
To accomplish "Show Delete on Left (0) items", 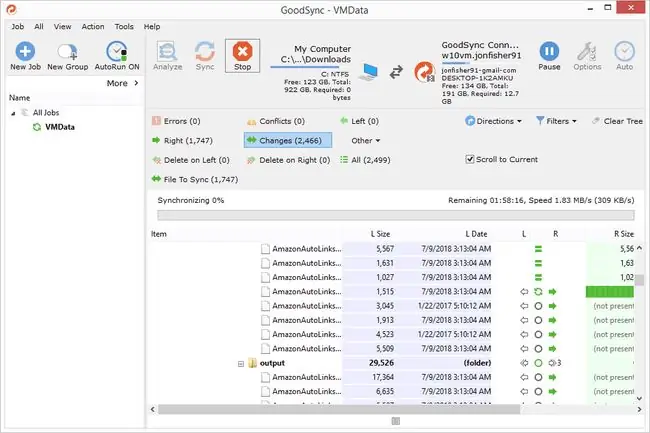I will click(191, 160).
